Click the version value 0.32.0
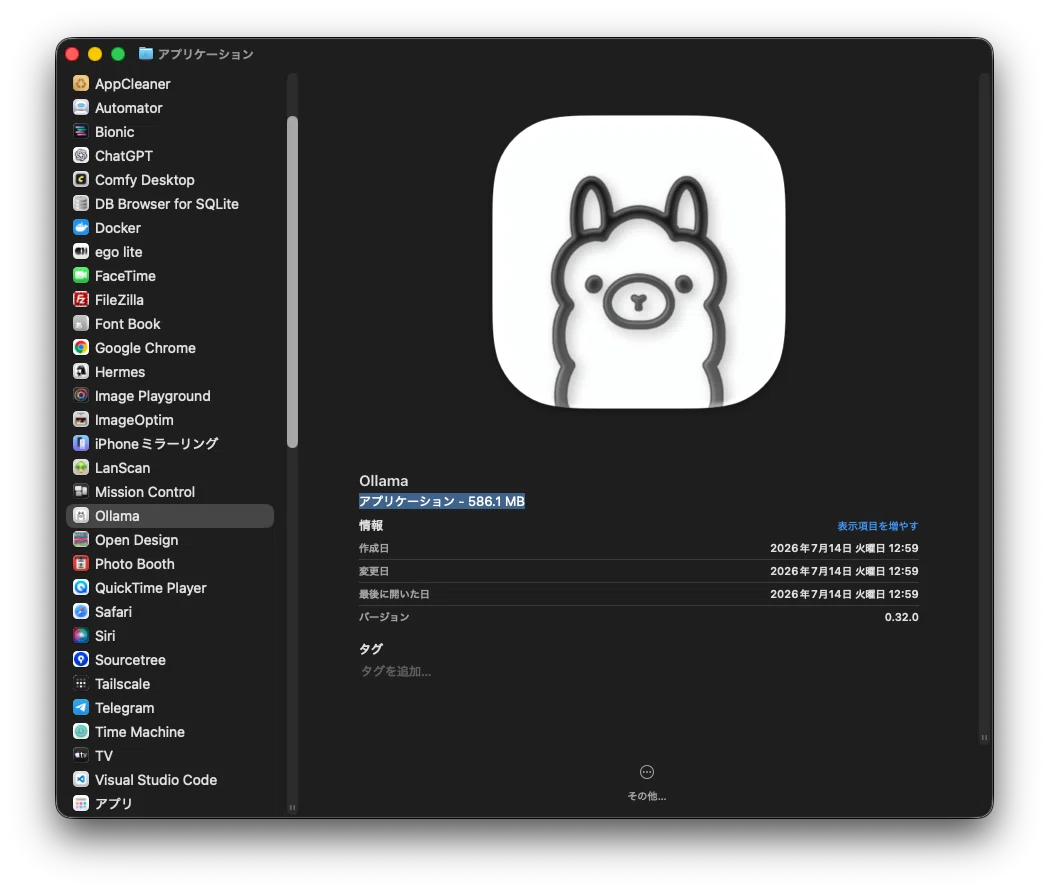 click(x=901, y=617)
